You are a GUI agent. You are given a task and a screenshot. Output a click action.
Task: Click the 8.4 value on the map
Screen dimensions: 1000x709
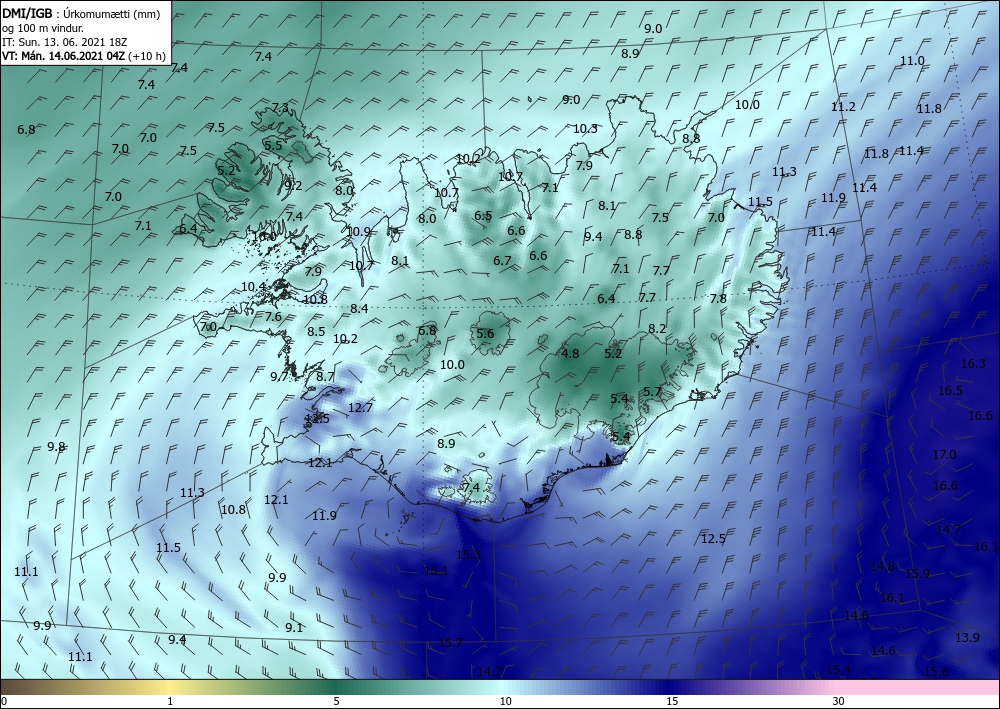[x=359, y=309]
